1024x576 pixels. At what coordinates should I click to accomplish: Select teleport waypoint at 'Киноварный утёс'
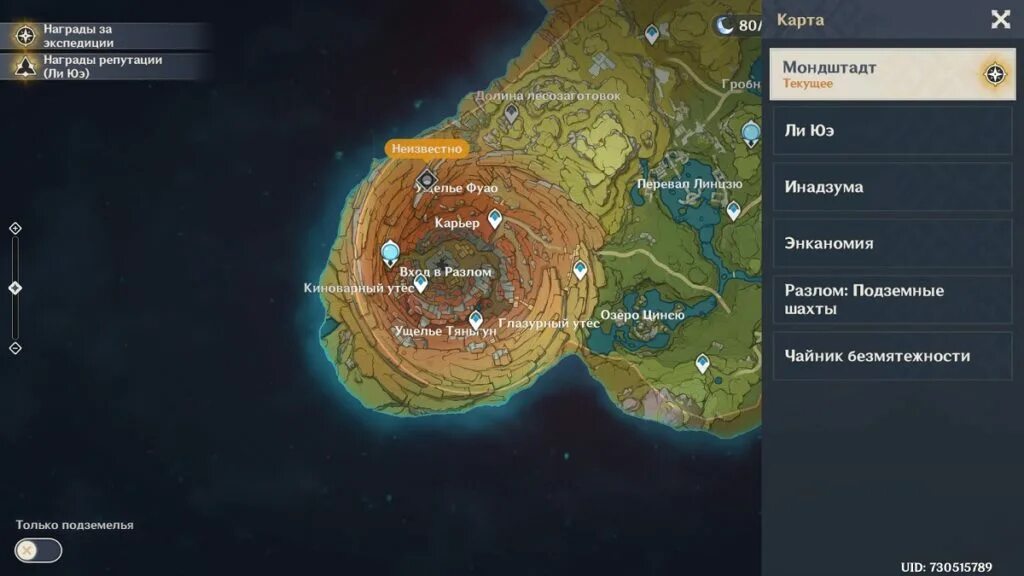[421, 283]
